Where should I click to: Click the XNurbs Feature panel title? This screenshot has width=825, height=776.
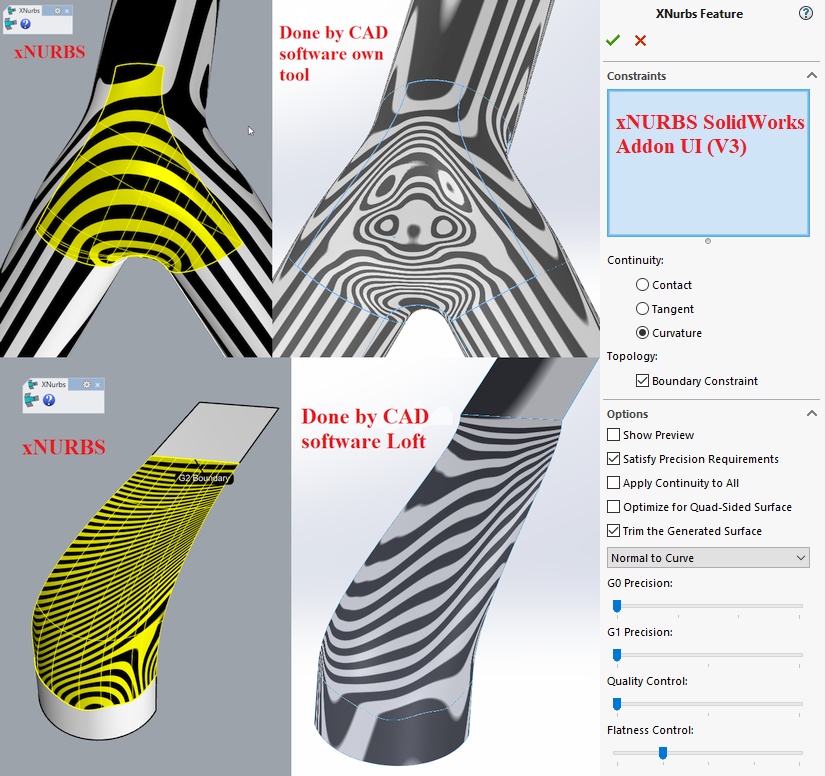[699, 14]
